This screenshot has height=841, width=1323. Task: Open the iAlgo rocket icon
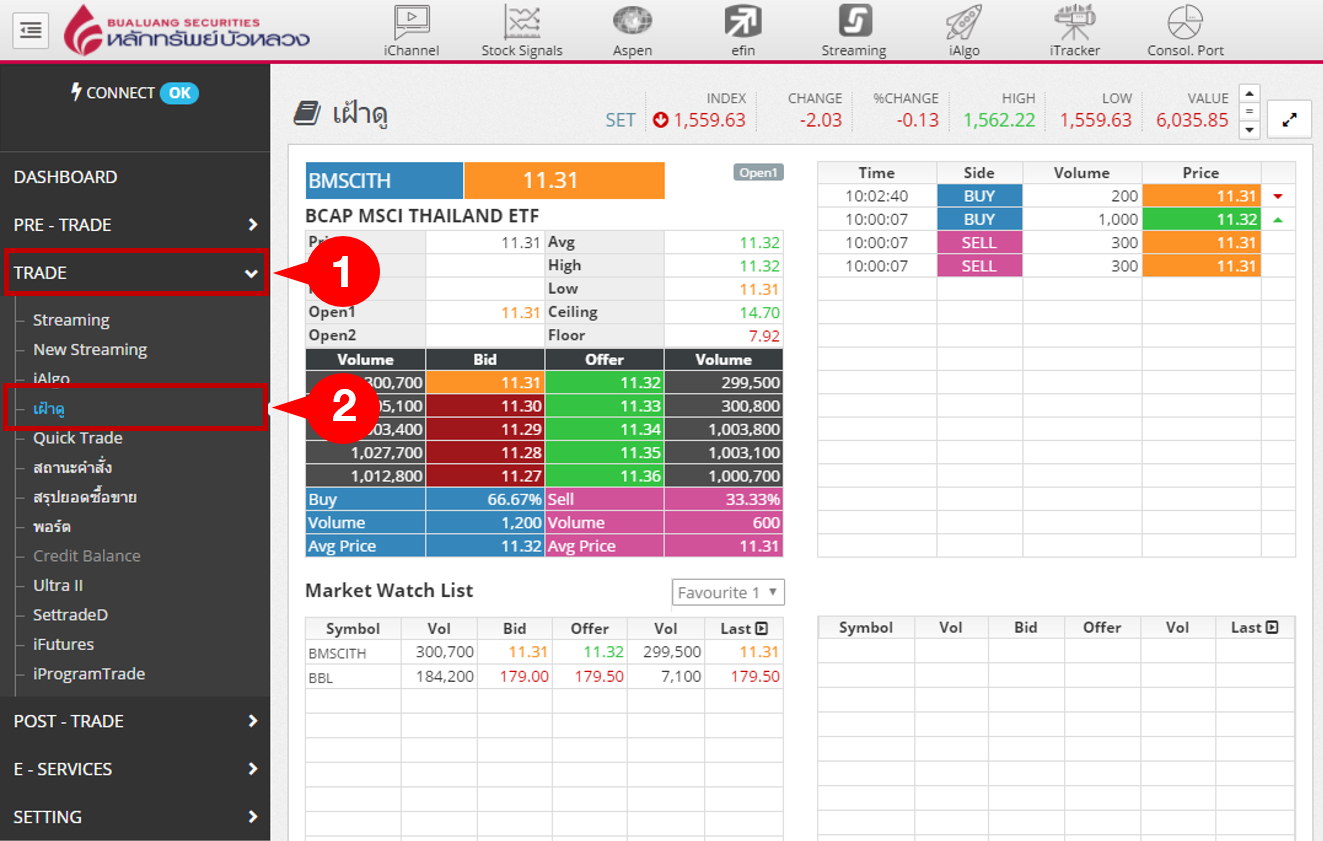coord(964,23)
